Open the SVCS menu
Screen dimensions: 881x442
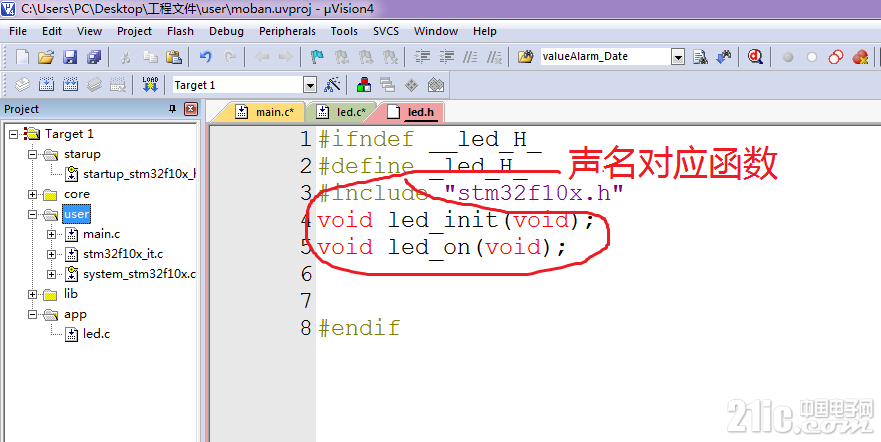(386, 31)
